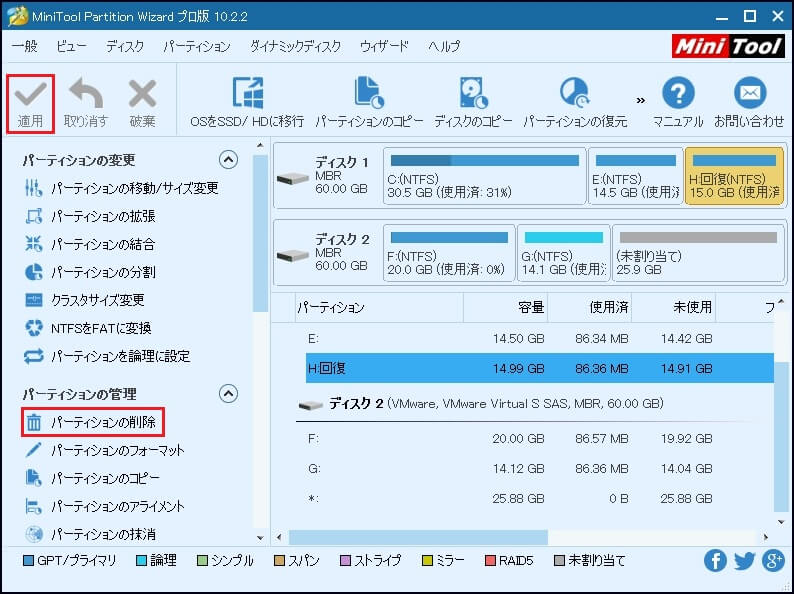
Task: Open パーティションの復元 toolbar wizard
Action: pyautogui.click(x=575, y=103)
